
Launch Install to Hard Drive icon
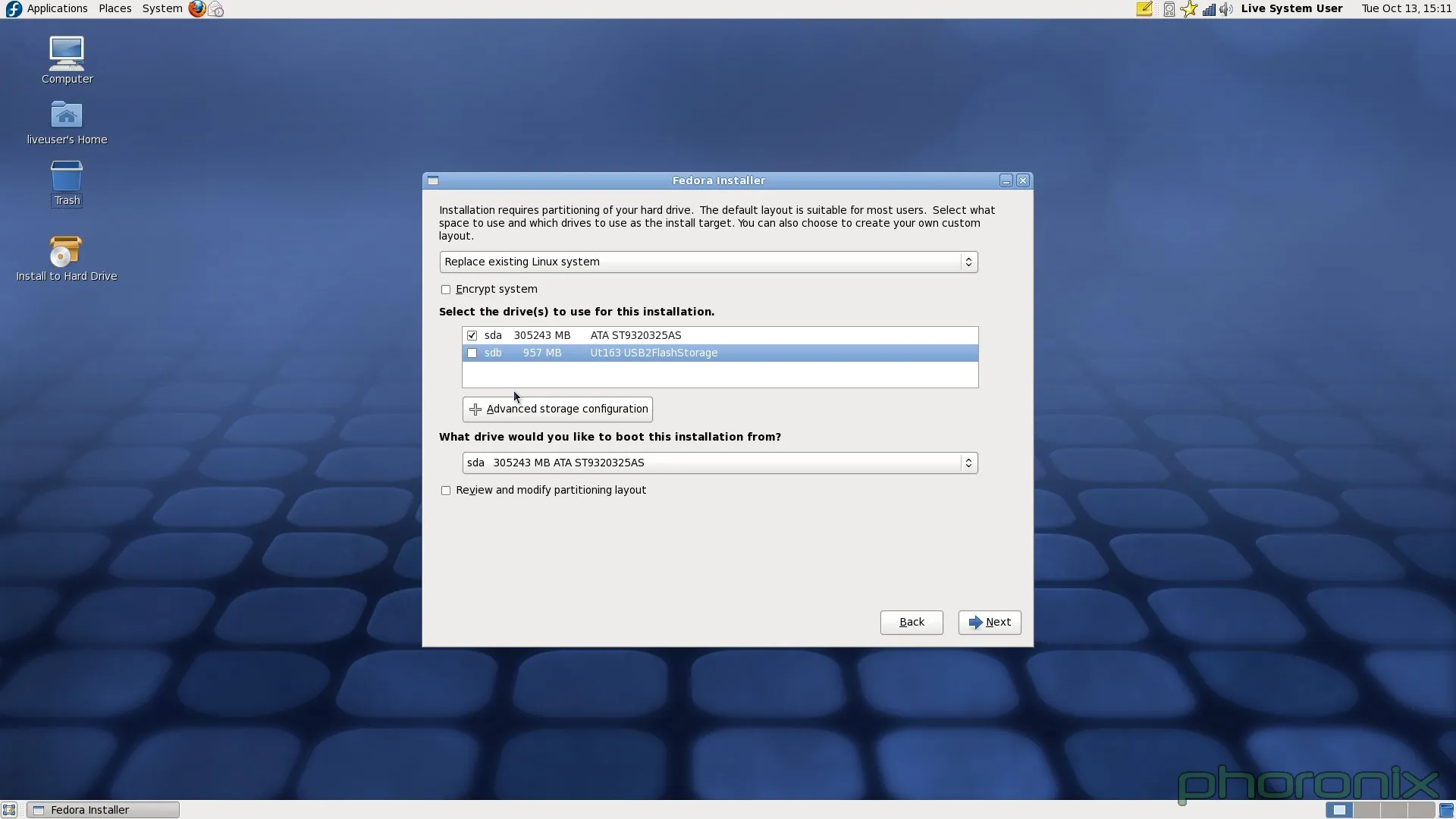pyautogui.click(x=67, y=259)
